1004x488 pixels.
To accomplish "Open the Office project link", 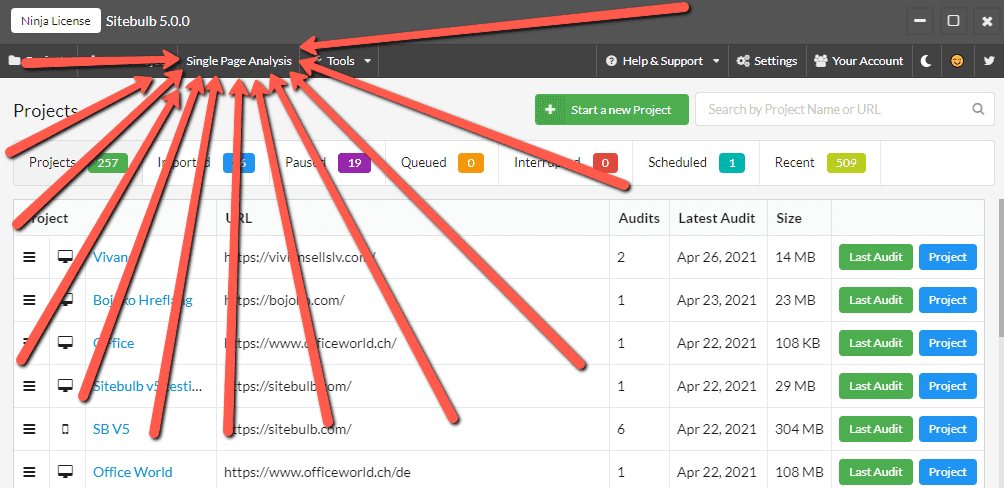I will tap(113, 343).
